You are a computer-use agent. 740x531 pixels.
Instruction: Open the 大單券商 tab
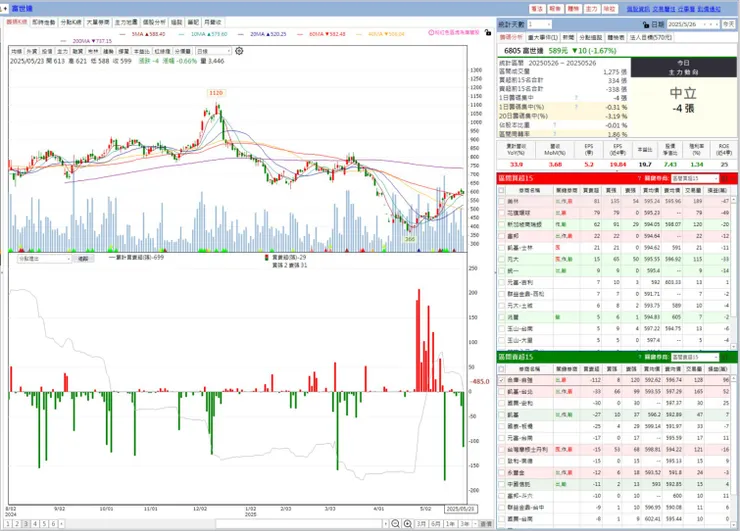[98, 22]
